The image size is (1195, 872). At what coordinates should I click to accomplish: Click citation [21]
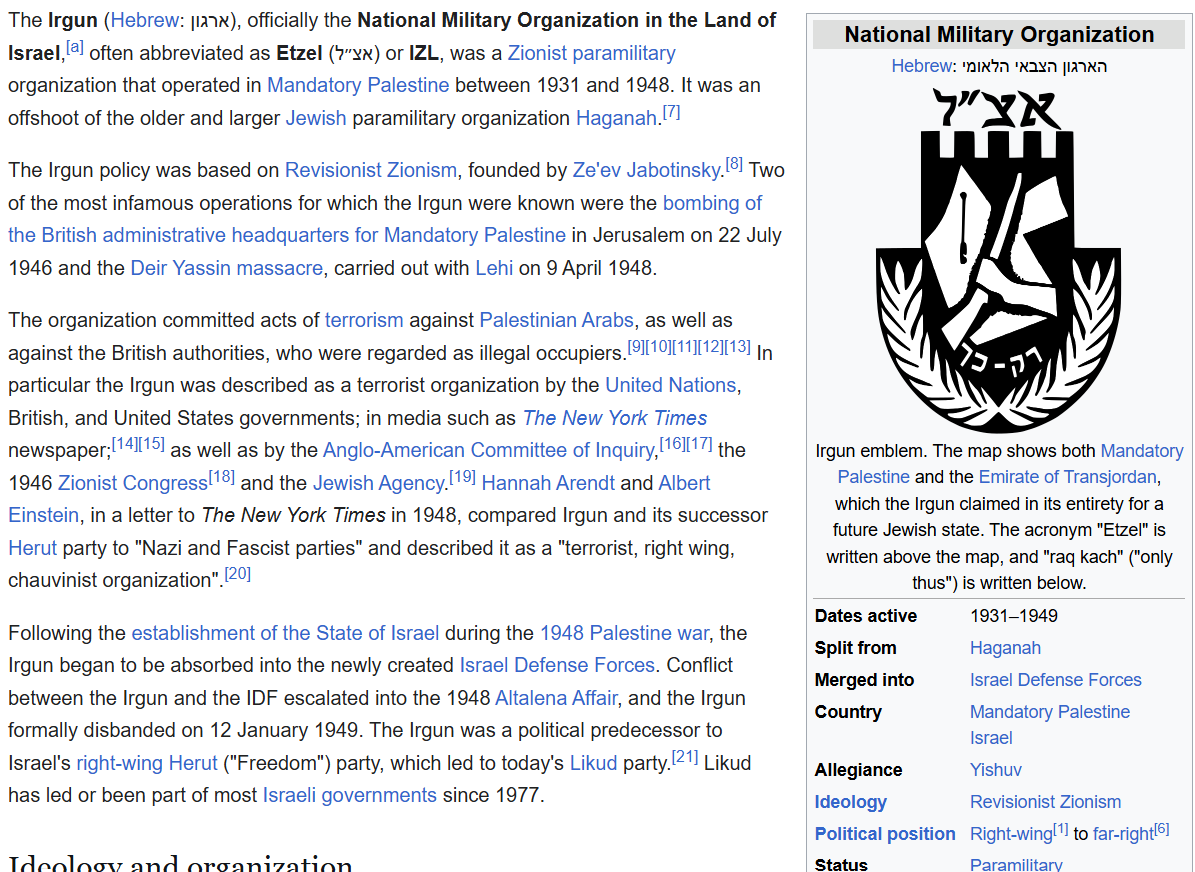coord(684,757)
